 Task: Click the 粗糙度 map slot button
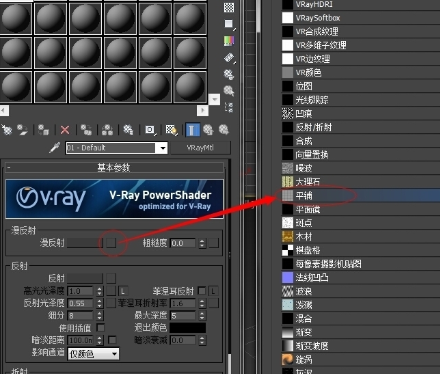[214, 243]
